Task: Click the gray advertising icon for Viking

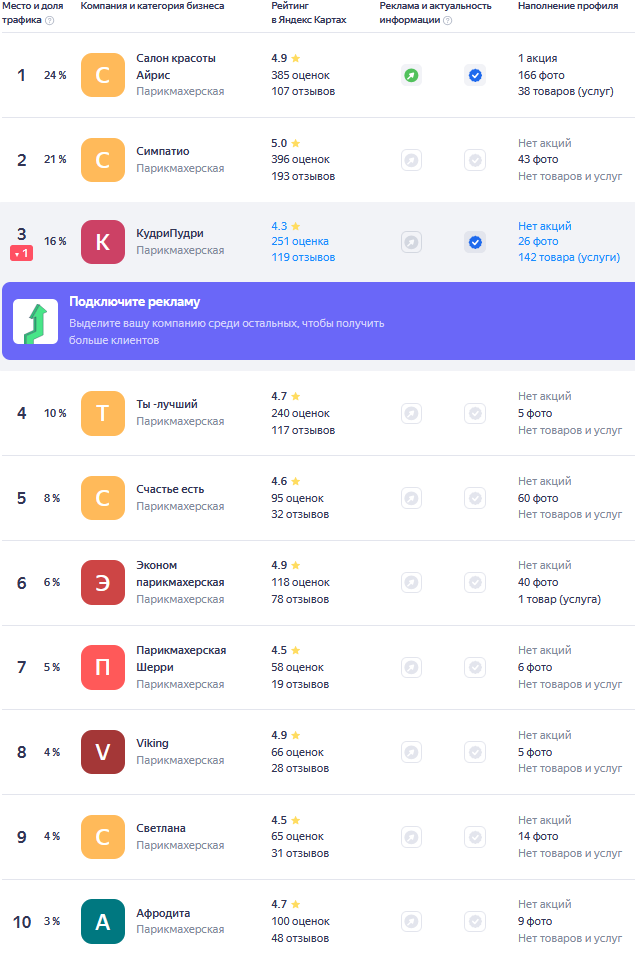Action: tap(411, 752)
